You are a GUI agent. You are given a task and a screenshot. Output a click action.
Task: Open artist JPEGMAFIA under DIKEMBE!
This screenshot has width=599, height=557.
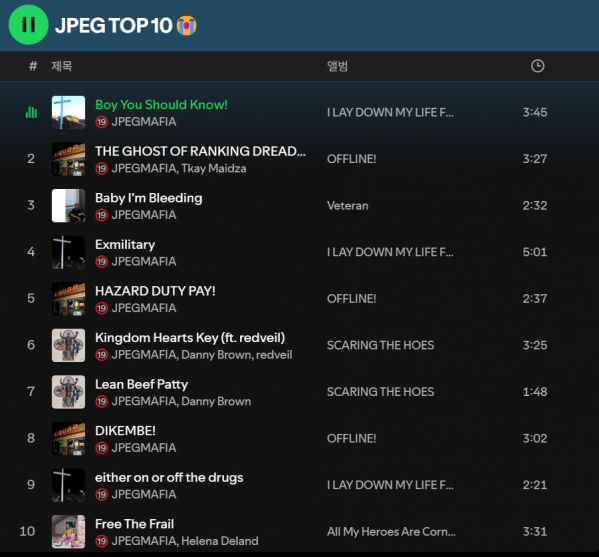coord(144,448)
